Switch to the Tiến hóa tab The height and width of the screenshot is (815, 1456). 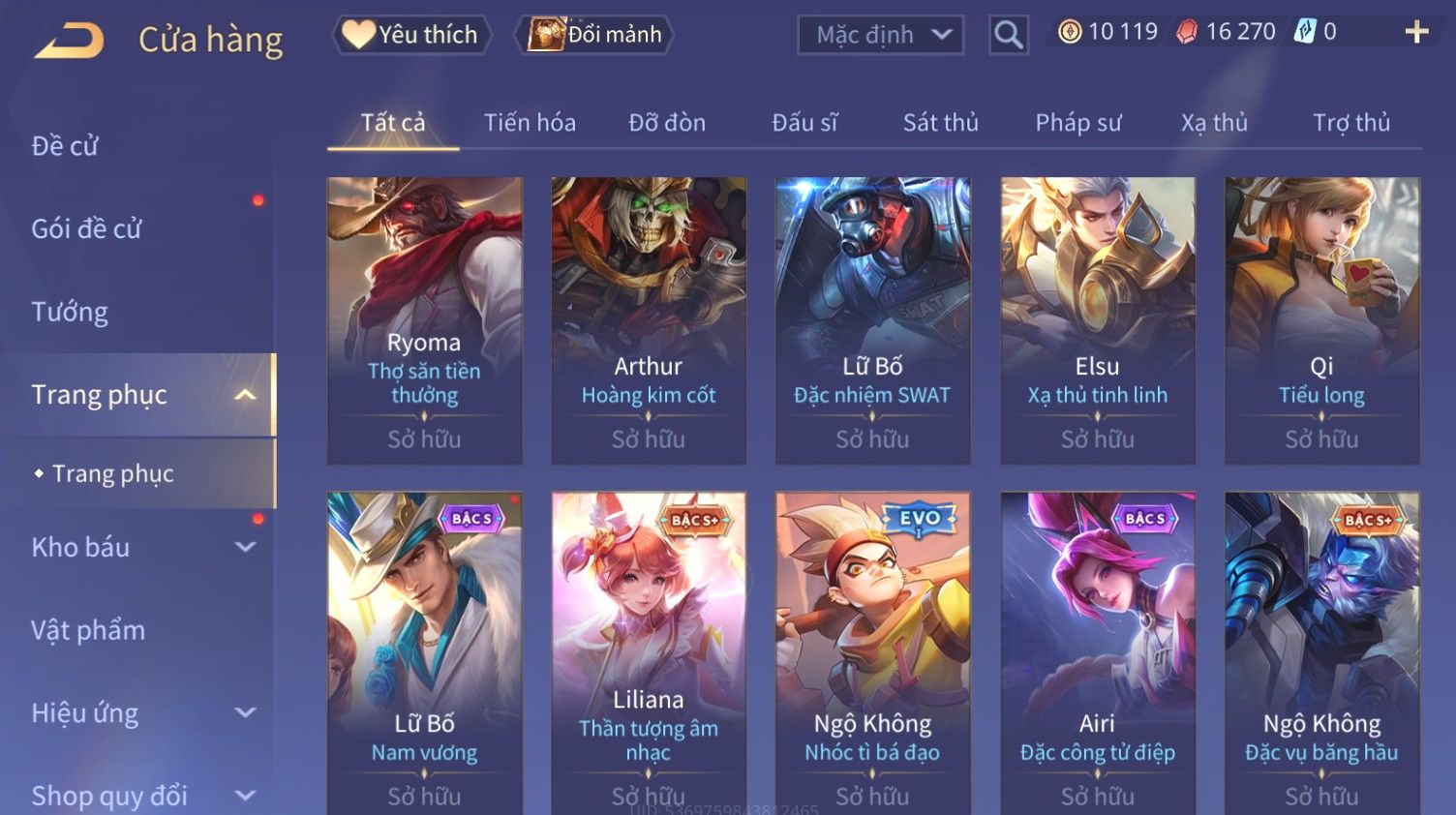point(530,123)
